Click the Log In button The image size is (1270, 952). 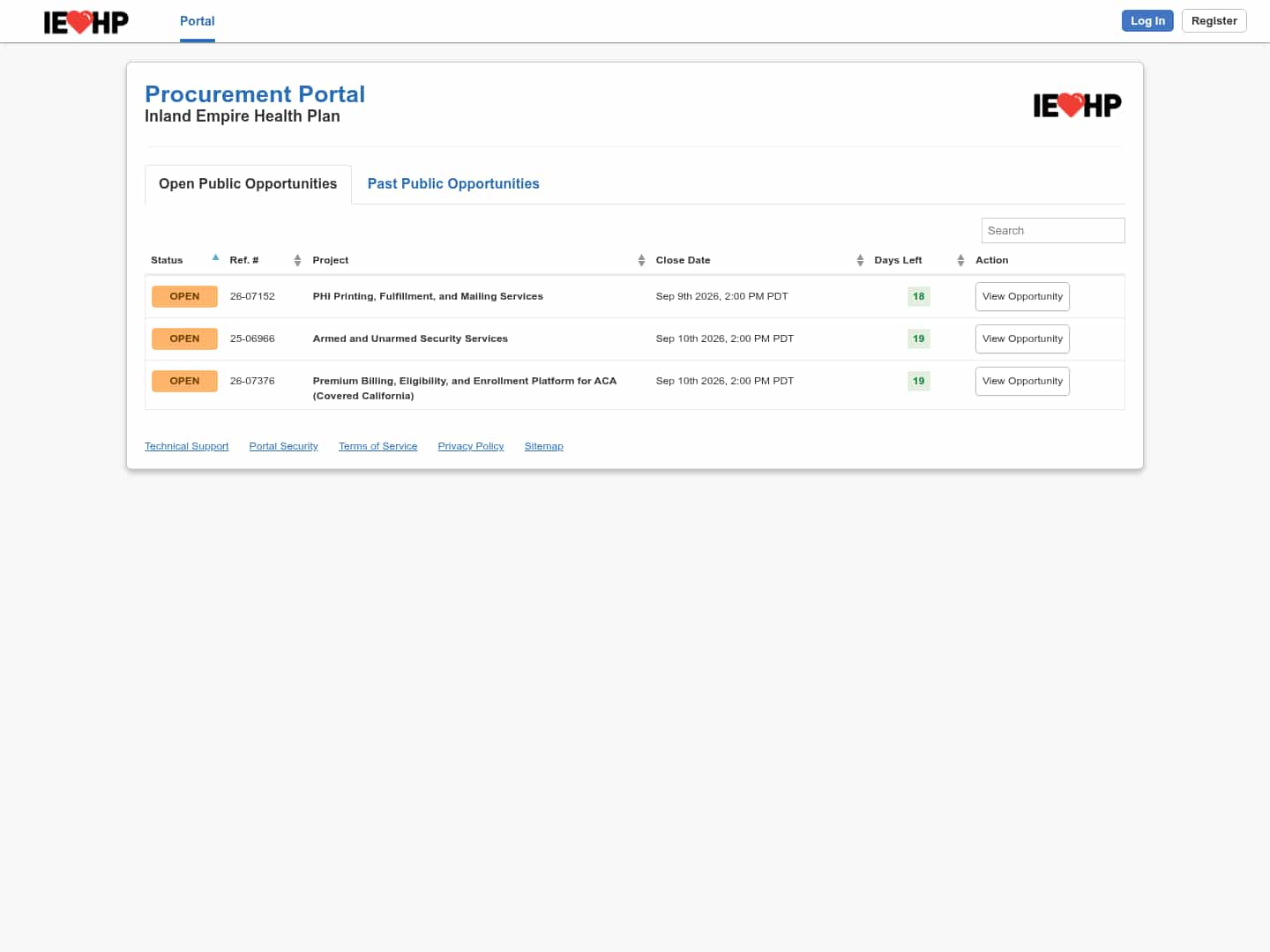[1147, 21]
